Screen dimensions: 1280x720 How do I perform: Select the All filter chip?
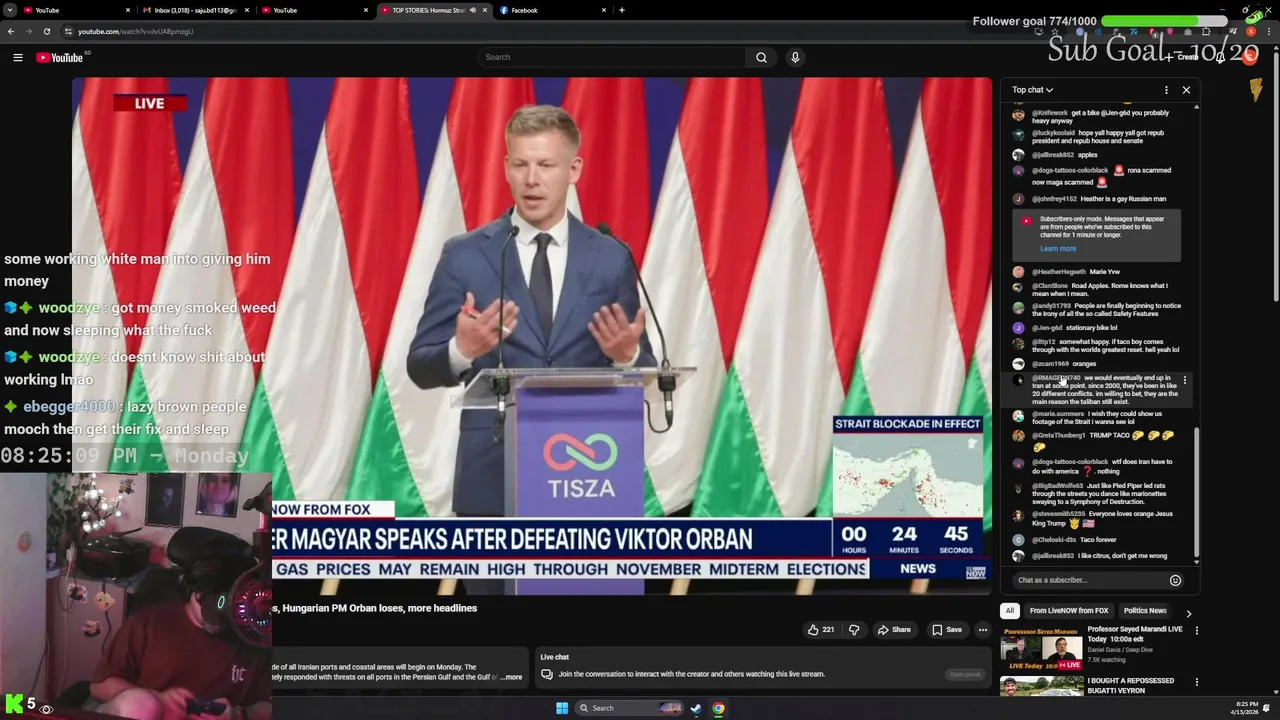point(1010,611)
